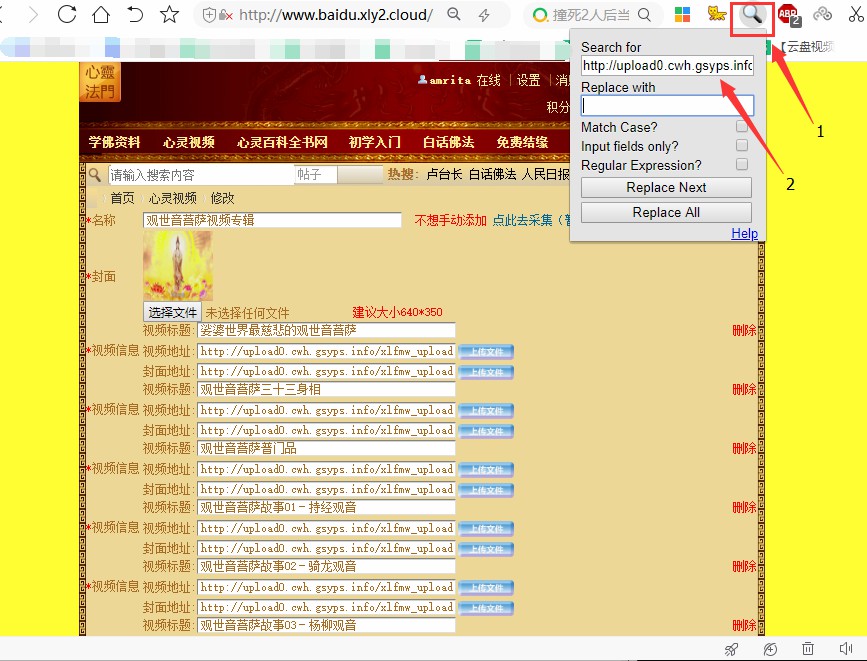The width and height of the screenshot is (867, 661).
Task: Click hot search term 人民日报
Action: coord(546,175)
